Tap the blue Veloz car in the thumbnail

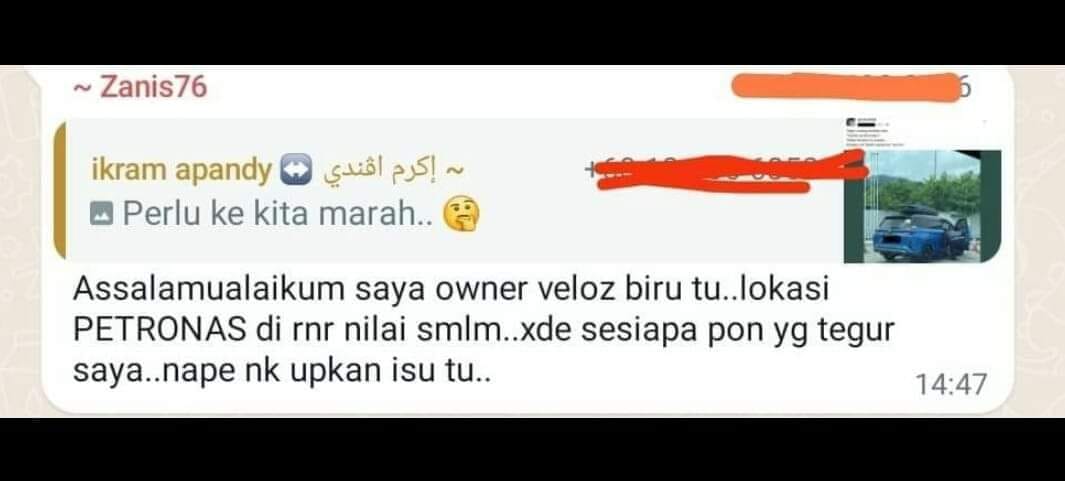tap(920, 236)
